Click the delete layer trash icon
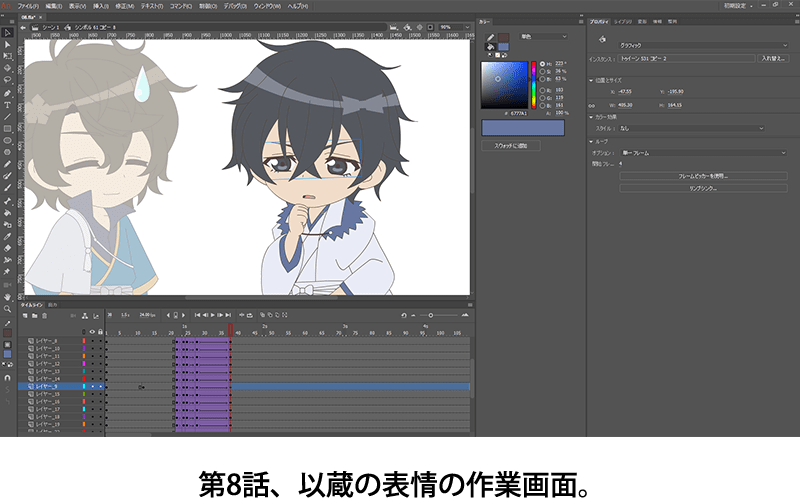Viewport: 800px width, 498px height. click(x=44, y=316)
